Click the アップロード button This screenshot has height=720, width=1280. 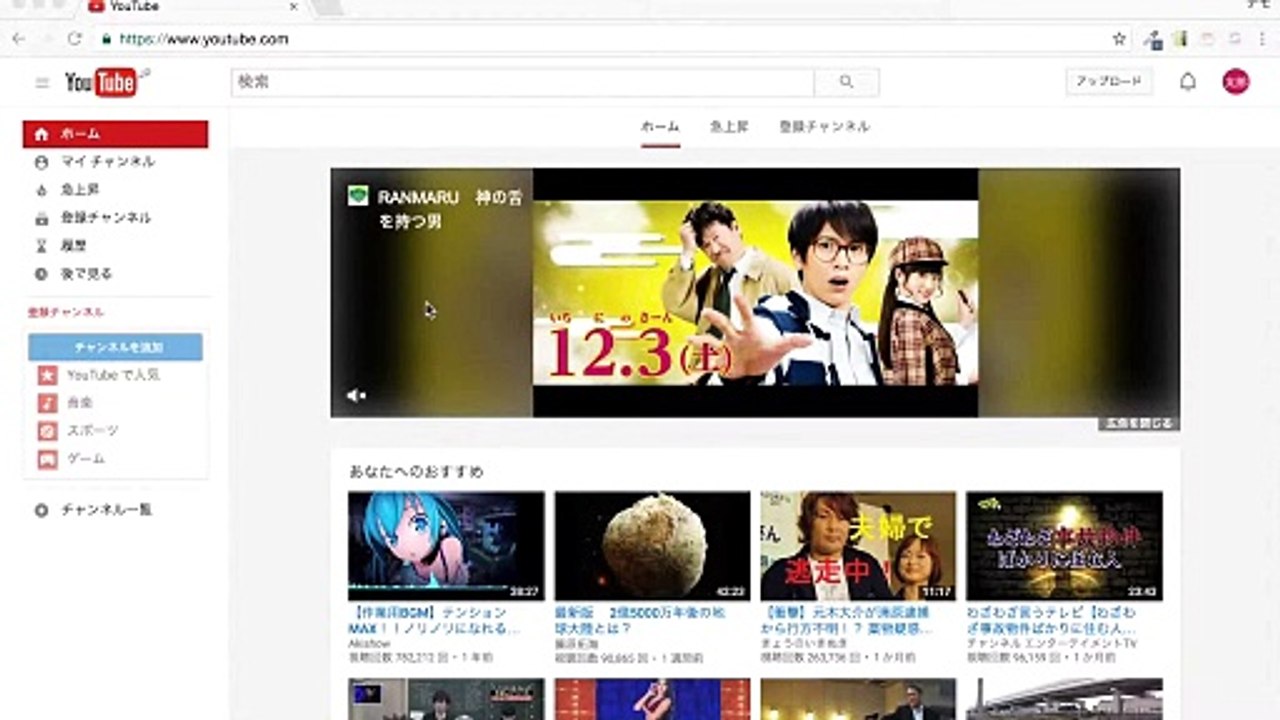pos(1109,82)
